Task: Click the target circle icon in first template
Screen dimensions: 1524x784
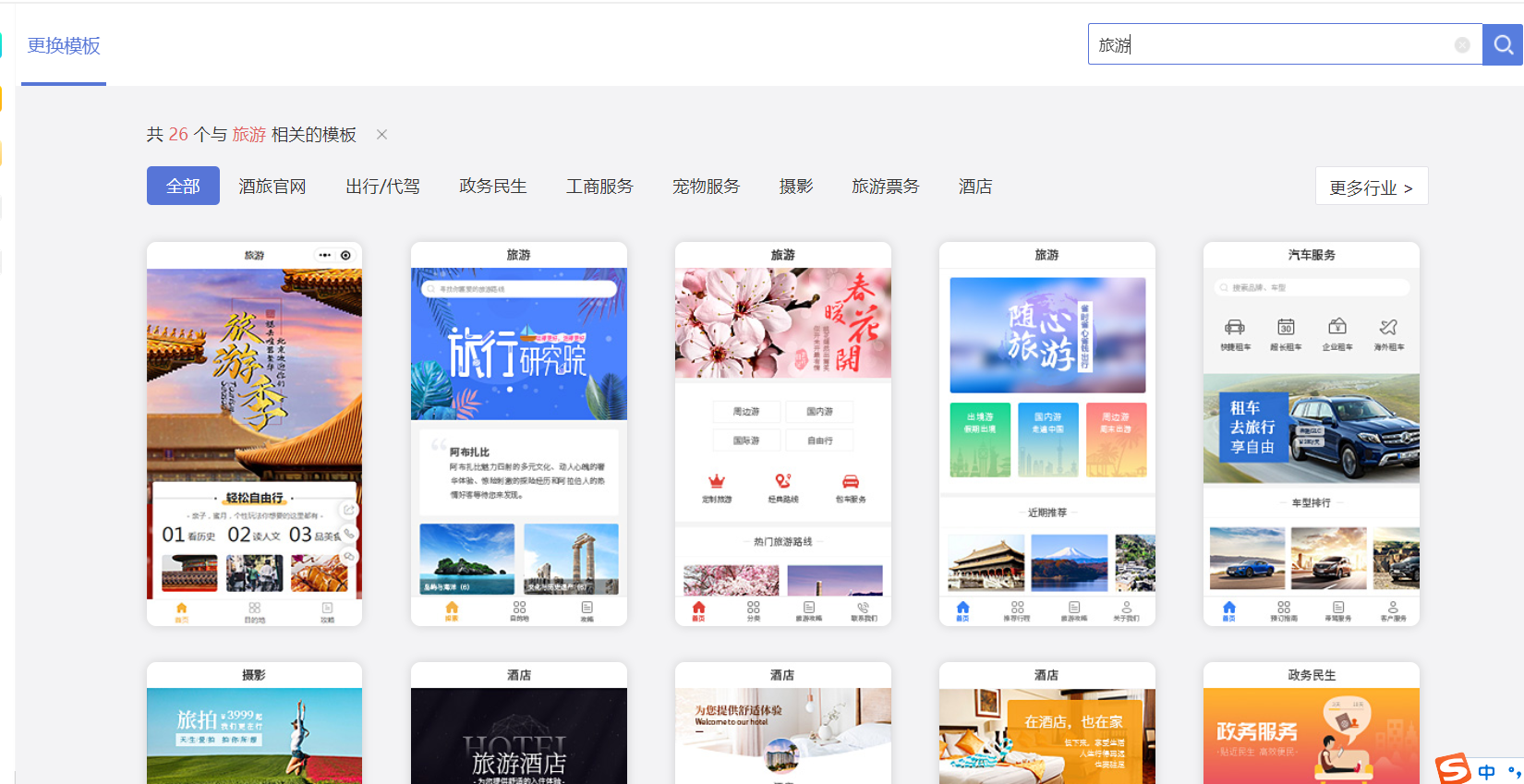Action: tap(345, 255)
